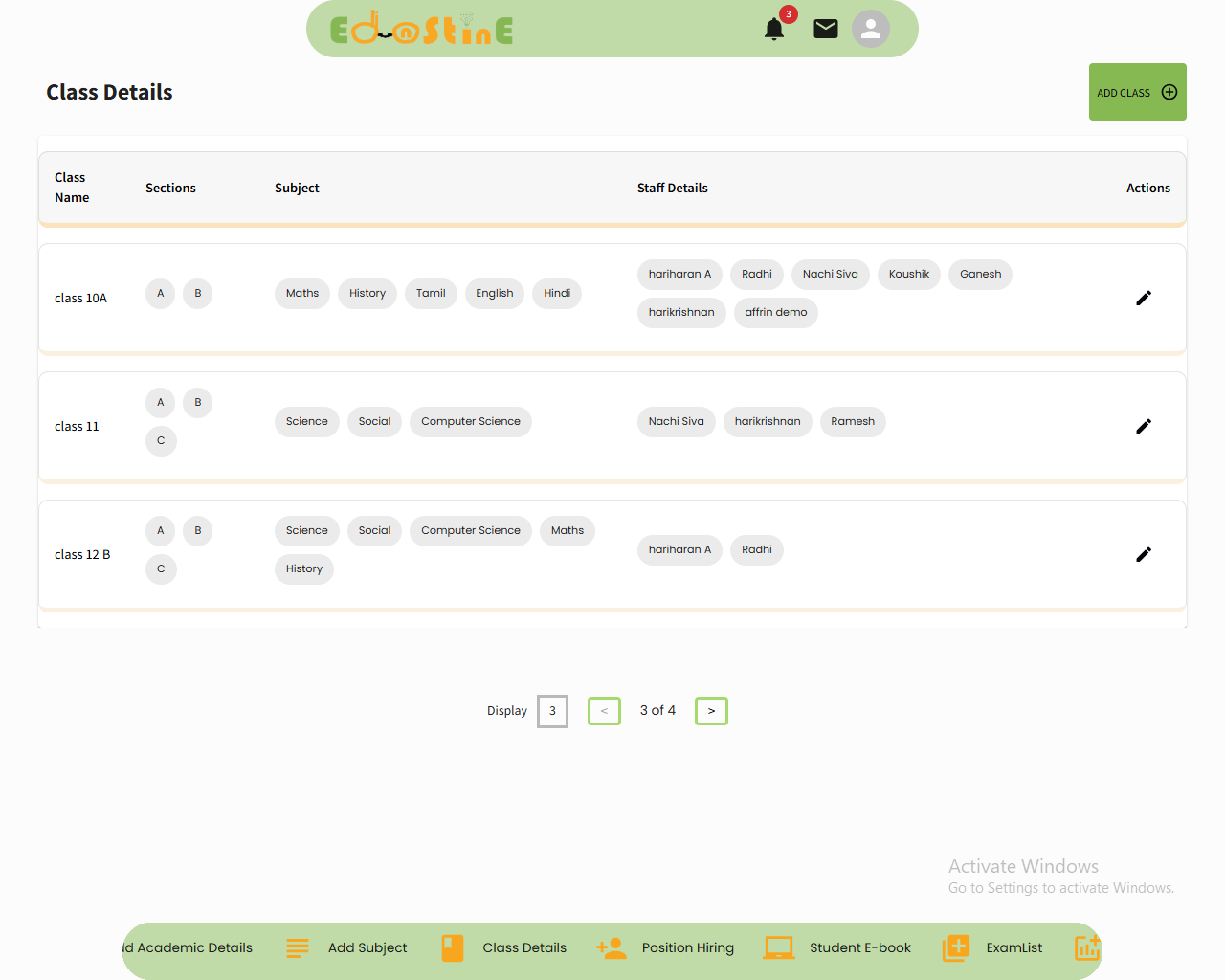Click the class 12 B name cell
1225x980 pixels.
coord(82,554)
